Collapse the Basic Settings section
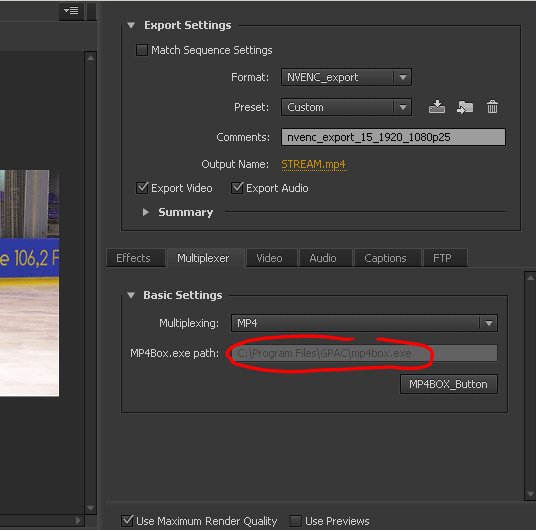536x530 pixels. point(131,295)
